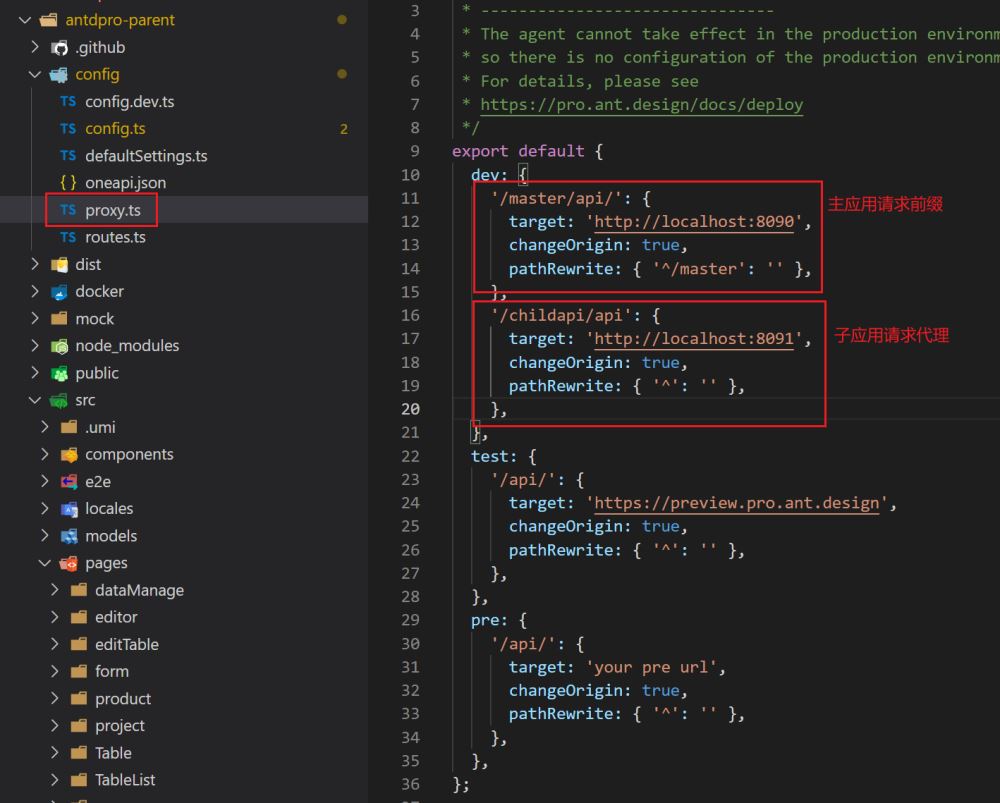The width and height of the screenshot is (1000, 803).
Task: Click the editor folder icon
Action: (79, 617)
